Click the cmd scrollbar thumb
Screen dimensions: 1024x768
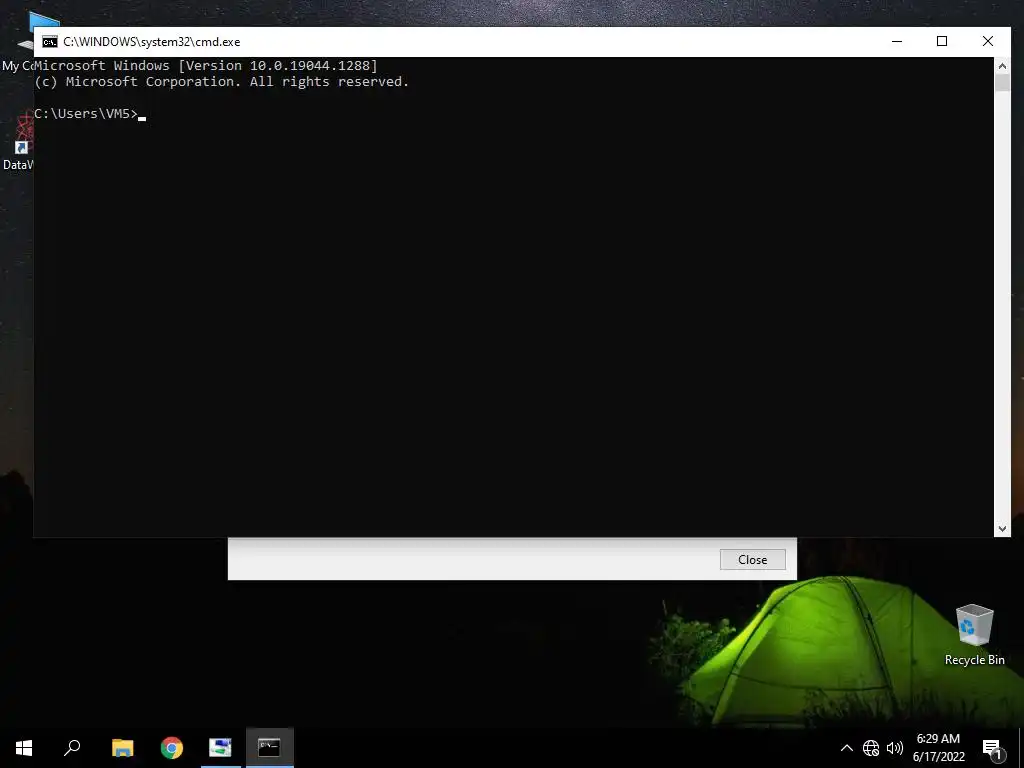(x=1002, y=83)
